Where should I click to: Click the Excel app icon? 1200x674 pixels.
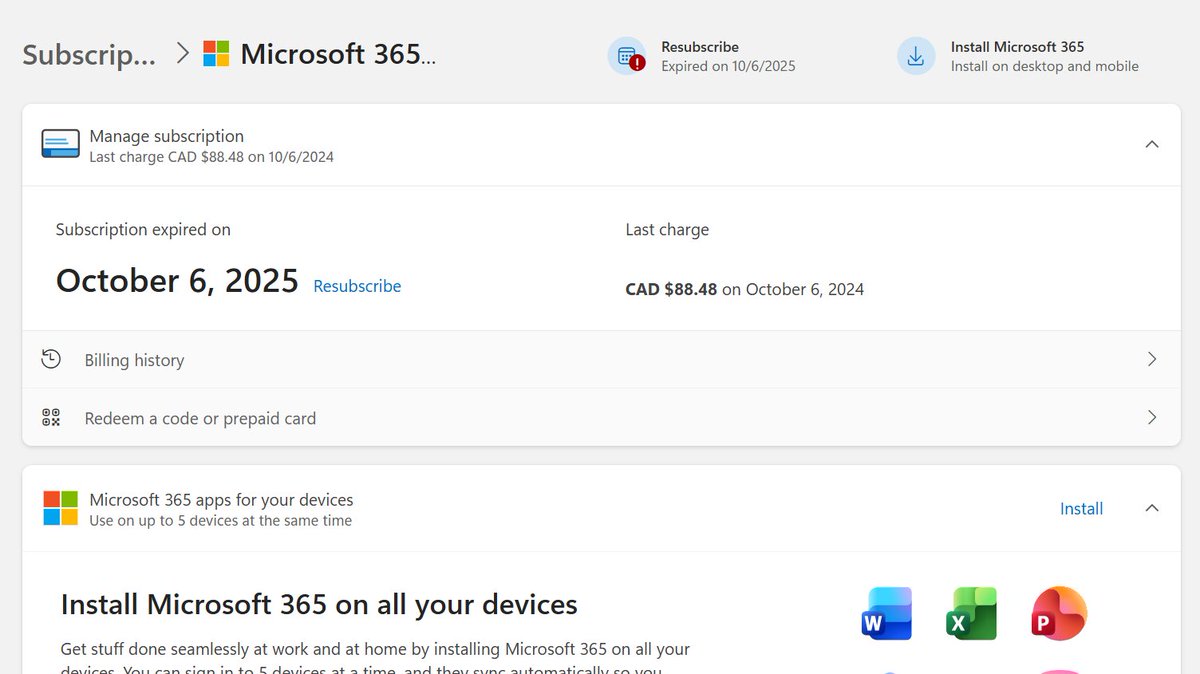coord(972,613)
